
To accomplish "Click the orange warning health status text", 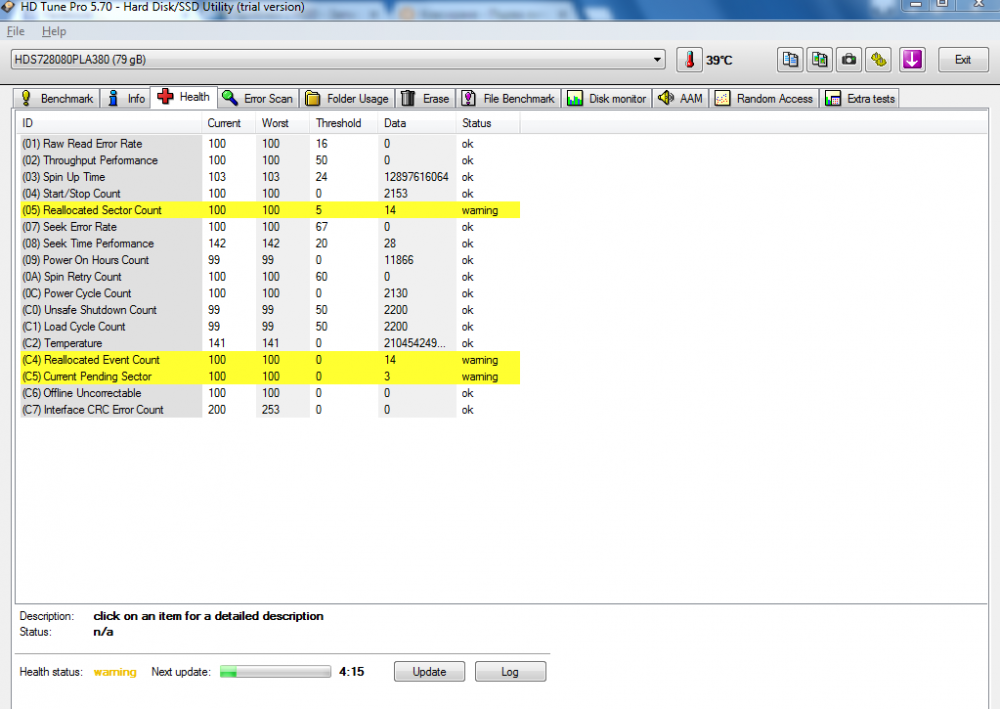I will point(115,672).
